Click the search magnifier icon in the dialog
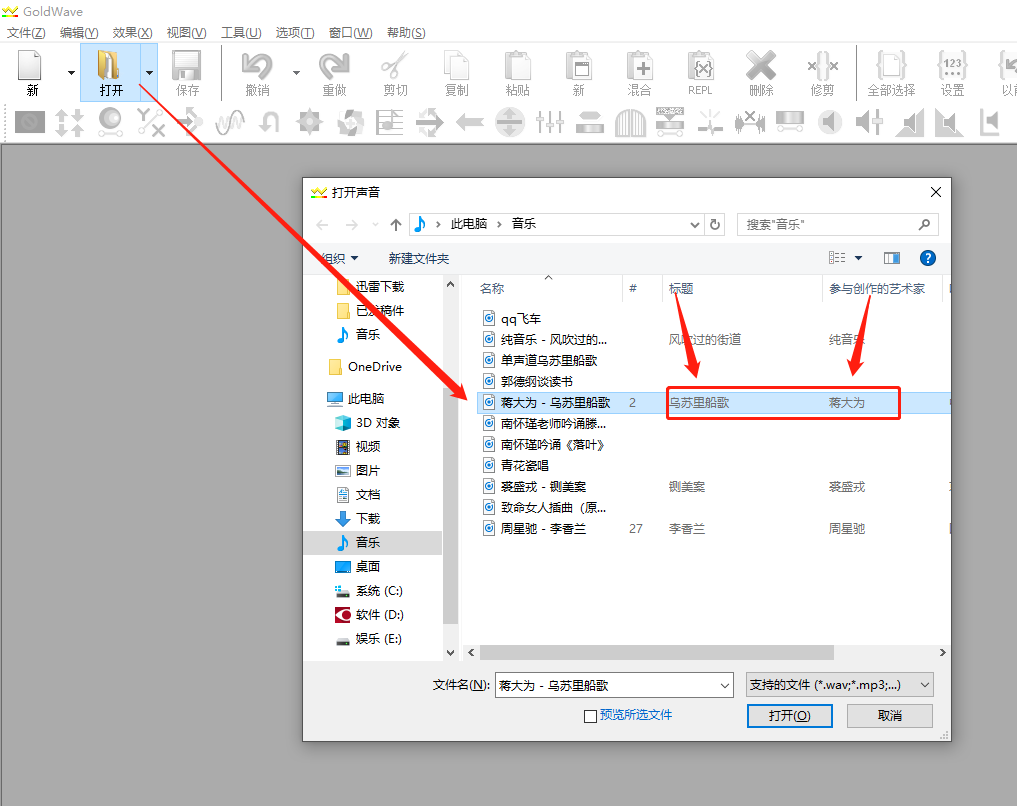This screenshot has height=806, width=1017. click(x=924, y=224)
